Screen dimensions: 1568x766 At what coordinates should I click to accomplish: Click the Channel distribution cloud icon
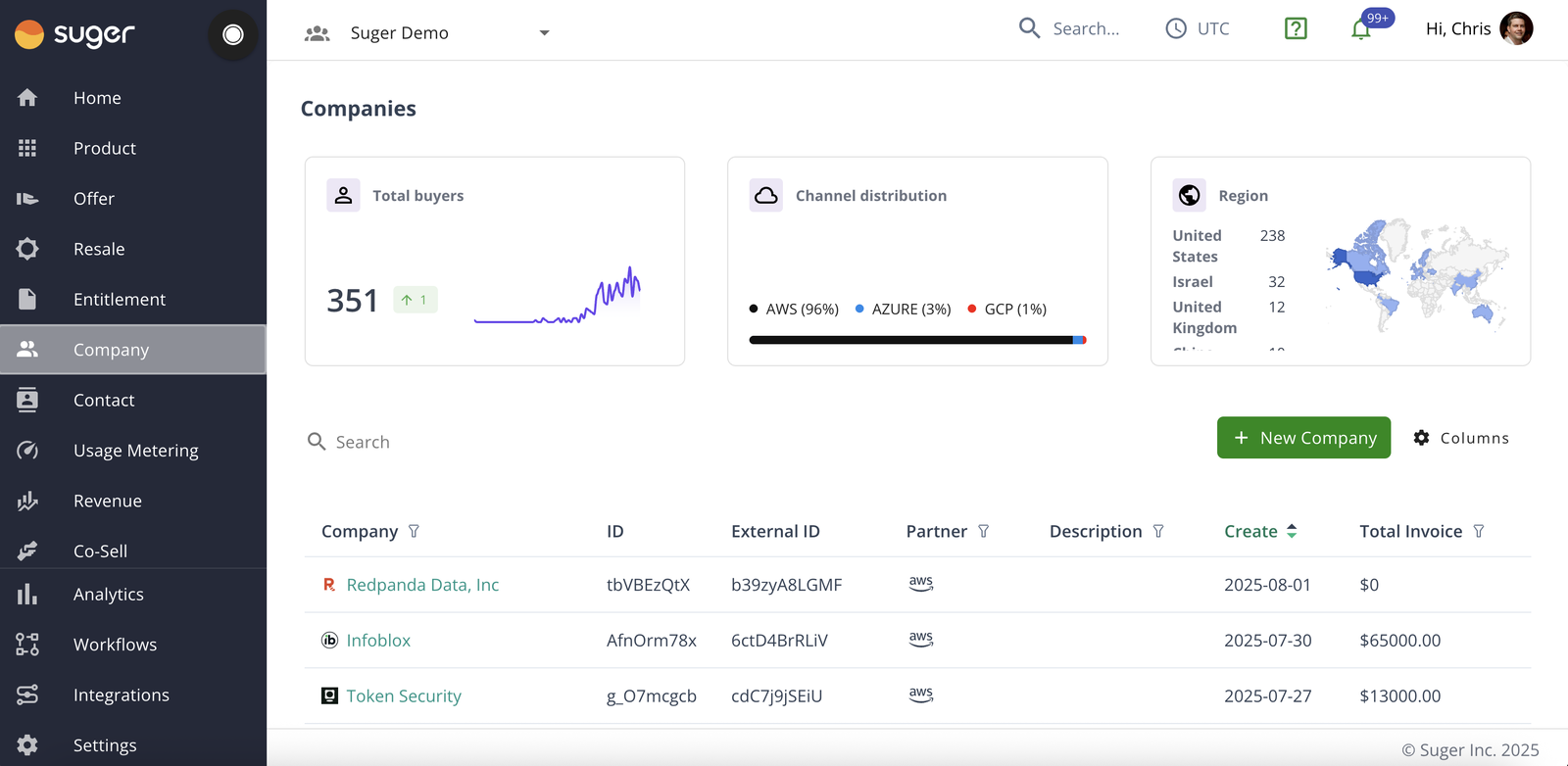pyautogui.click(x=766, y=195)
